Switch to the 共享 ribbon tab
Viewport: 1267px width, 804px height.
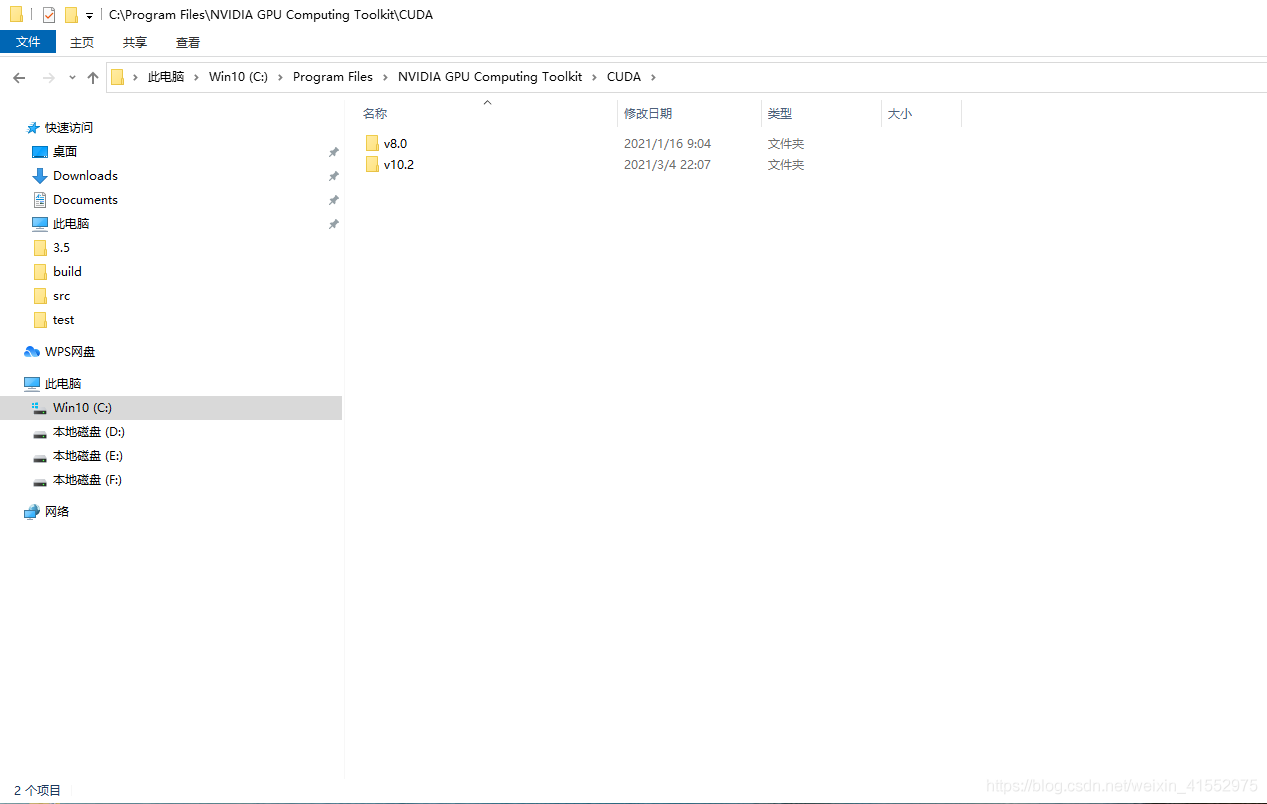(135, 42)
